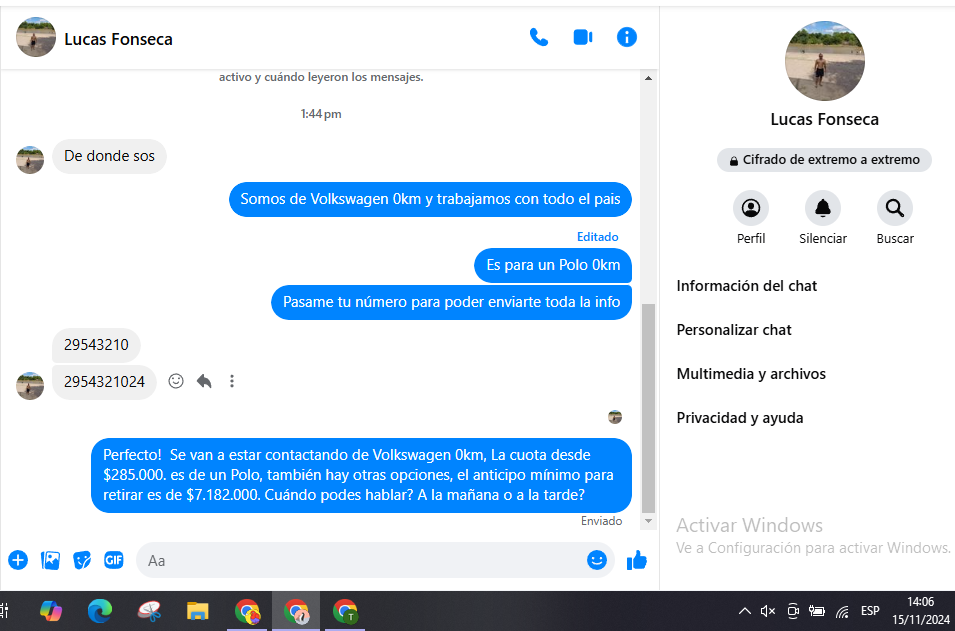Open File Explorer from taskbar
Image resolution: width=955 pixels, height=631 pixels.
pos(197,611)
